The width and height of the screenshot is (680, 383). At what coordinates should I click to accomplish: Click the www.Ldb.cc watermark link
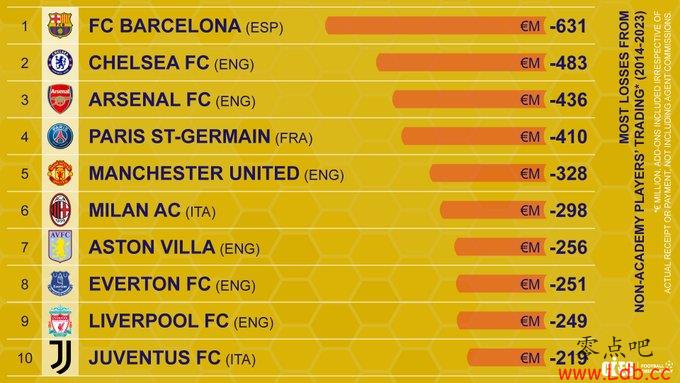tap(615, 373)
